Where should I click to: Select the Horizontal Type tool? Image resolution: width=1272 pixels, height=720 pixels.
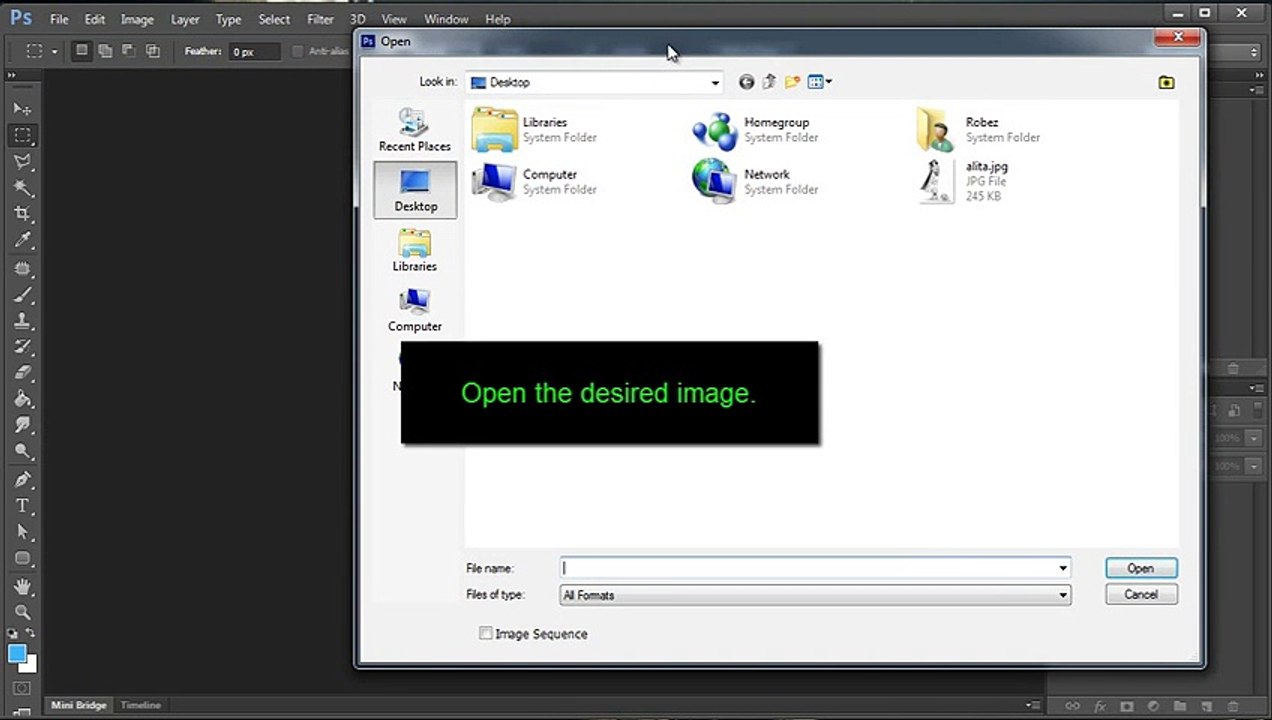[x=22, y=506]
